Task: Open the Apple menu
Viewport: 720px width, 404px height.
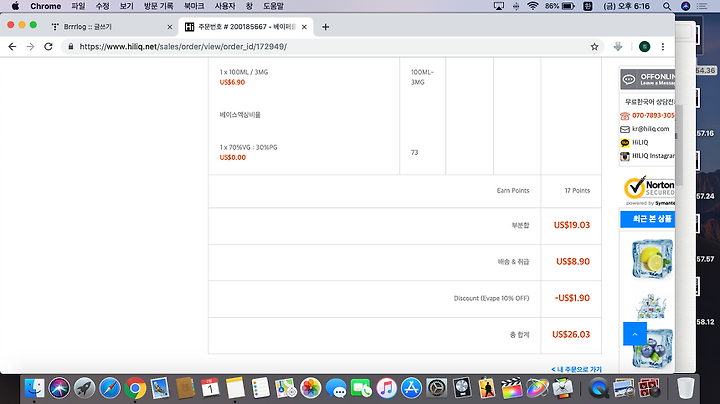Action: pos(15,6)
